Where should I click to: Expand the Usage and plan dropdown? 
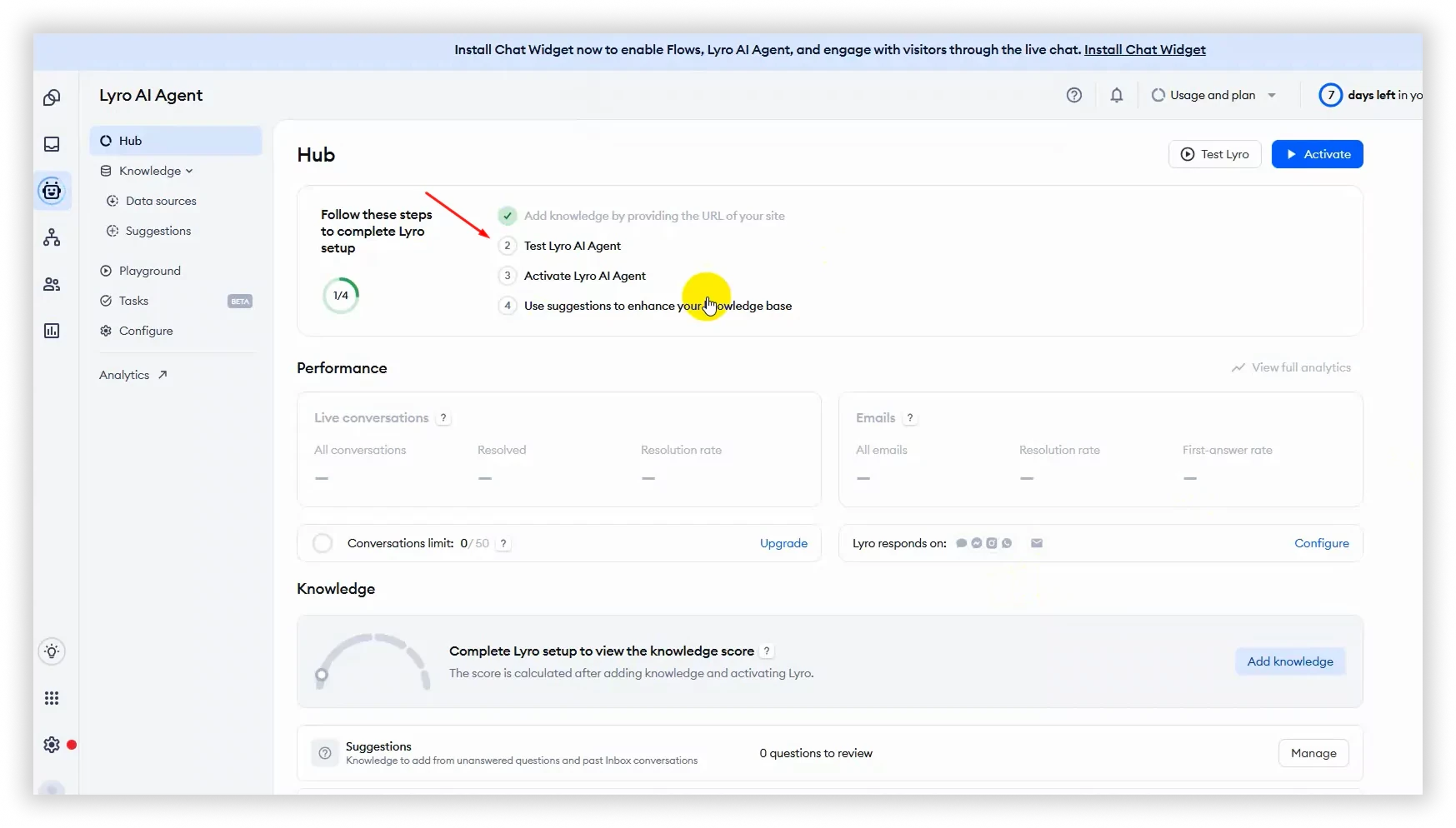pyautogui.click(x=1214, y=95)
